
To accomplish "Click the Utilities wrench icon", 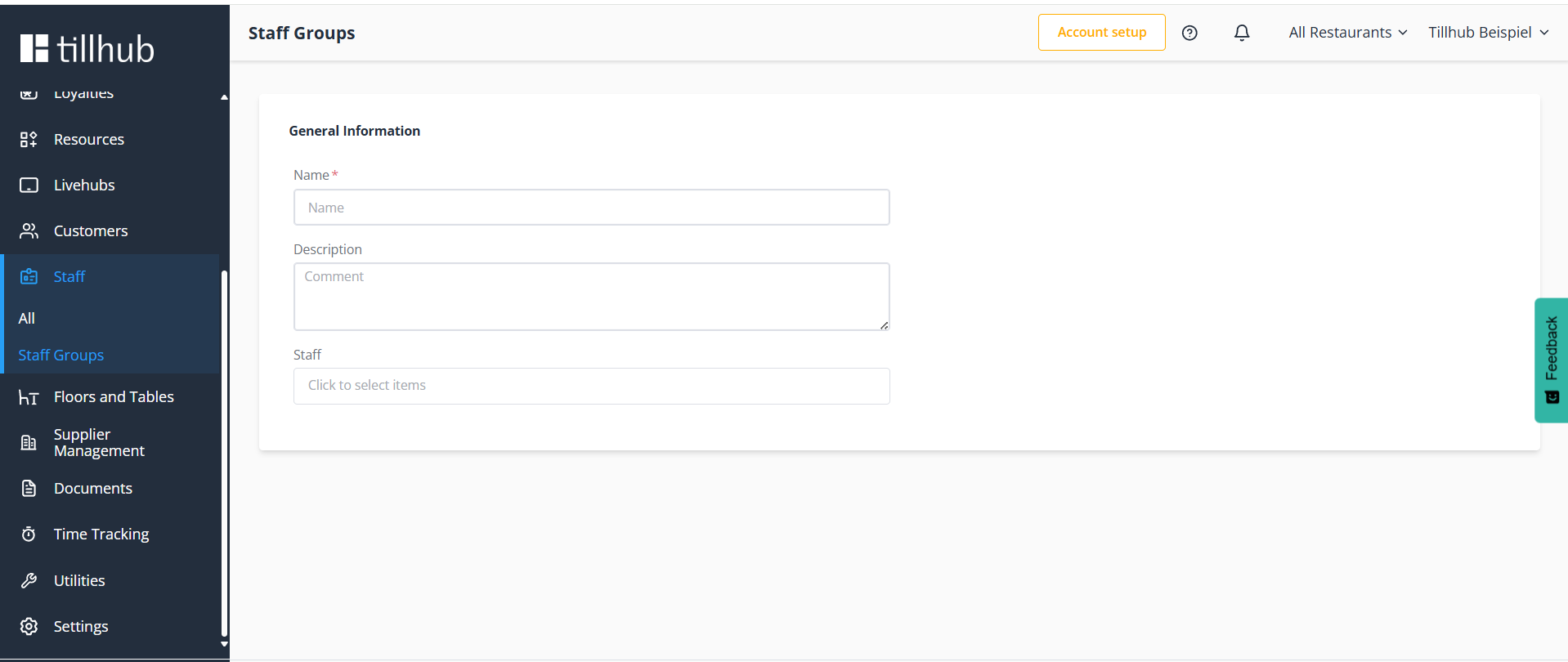I will (x=29, y=580).
